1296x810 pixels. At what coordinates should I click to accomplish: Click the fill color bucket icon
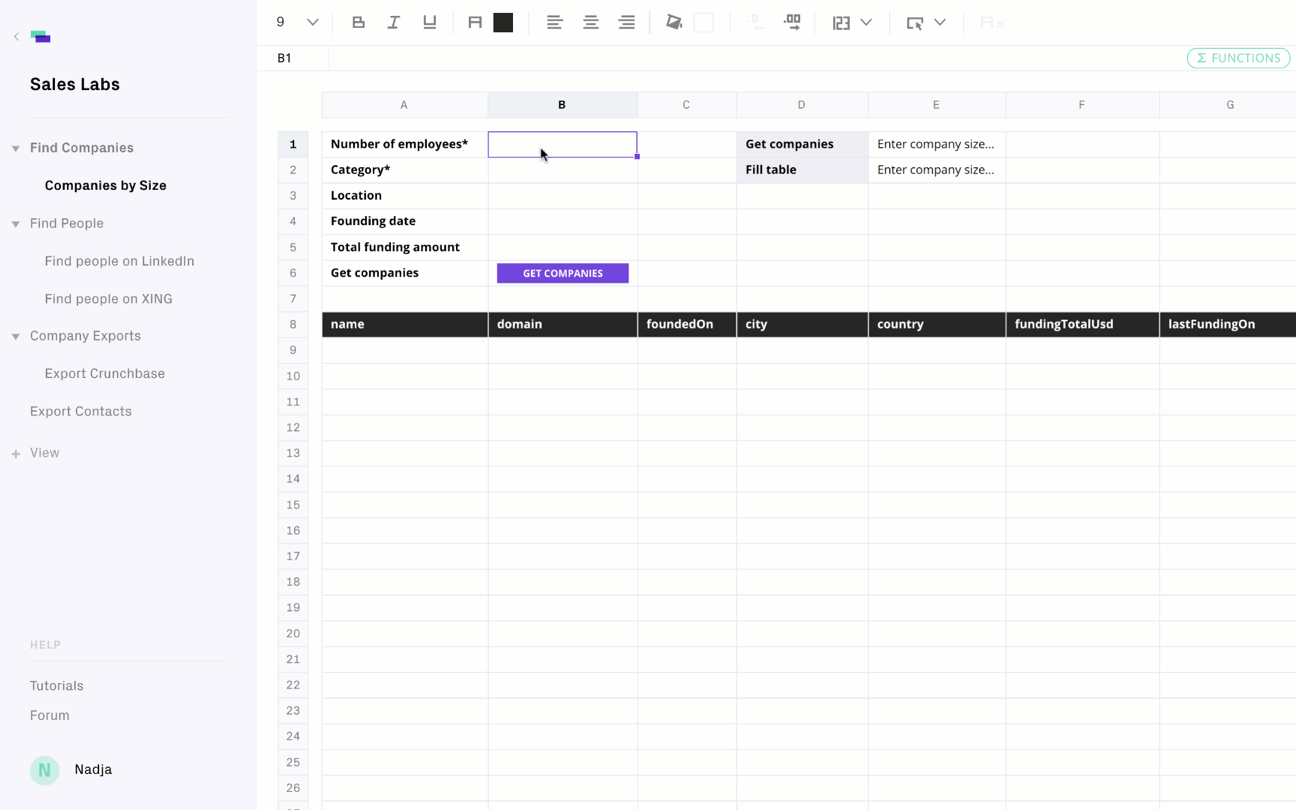(674, 22)
